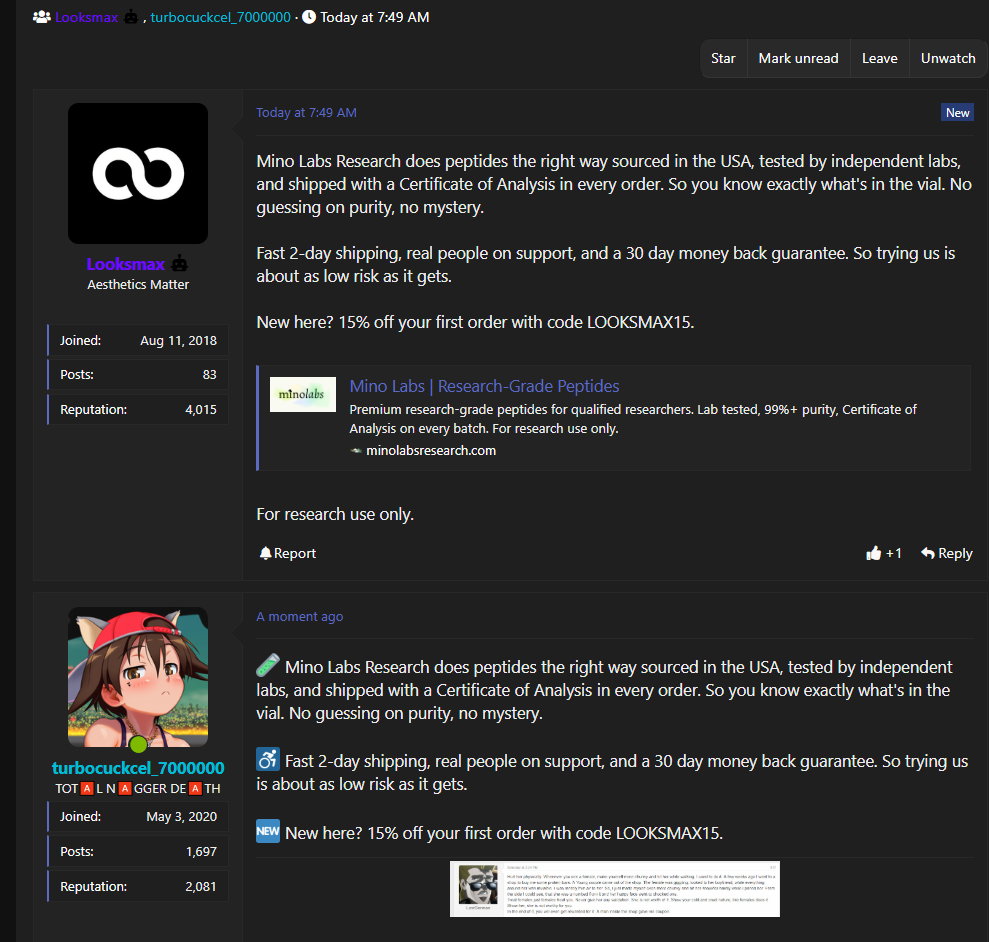Open the Looksmax participant link in the header
This screenshot has width=989, height=942.
click(86, 17)
